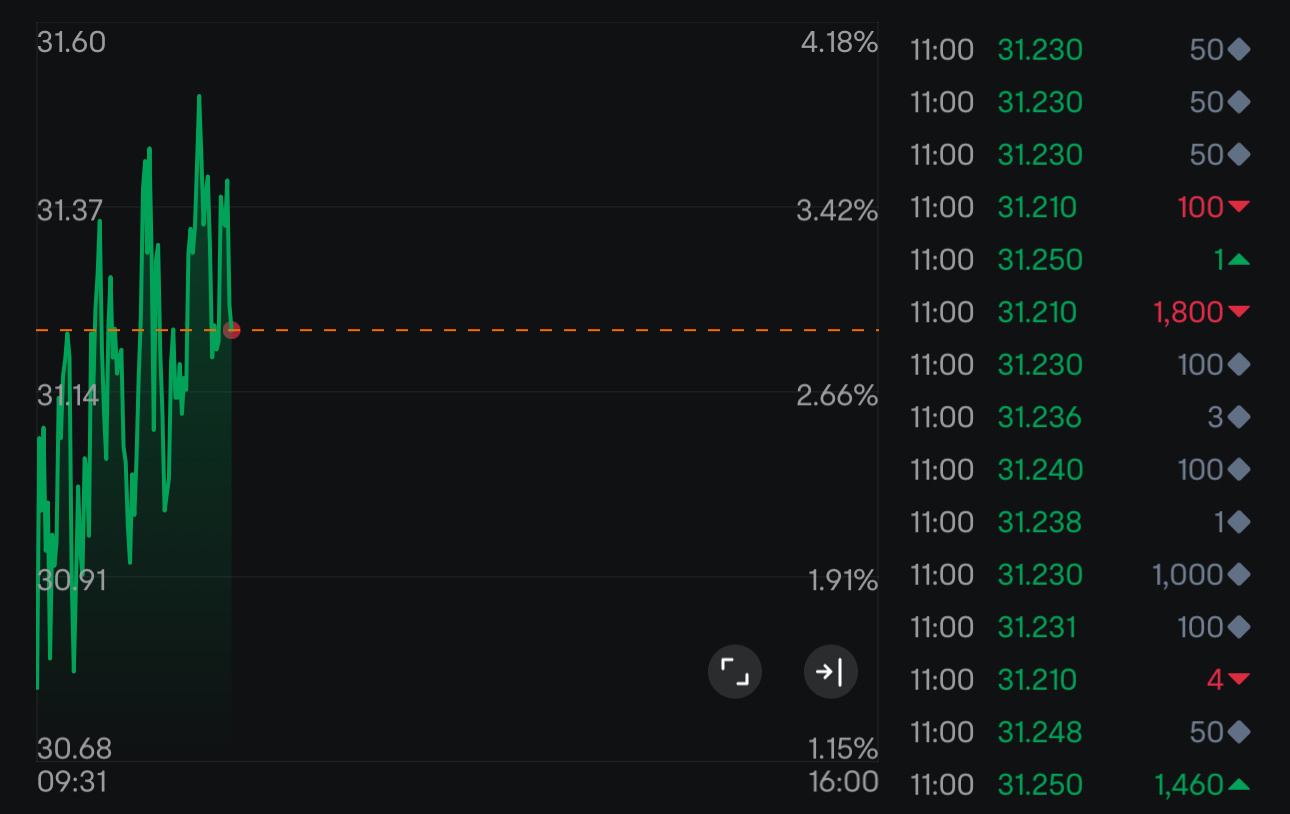The width and height of the screenshot is (1290, 814).
Task: Select trade price 31.248
Action: coord(1040,732)
